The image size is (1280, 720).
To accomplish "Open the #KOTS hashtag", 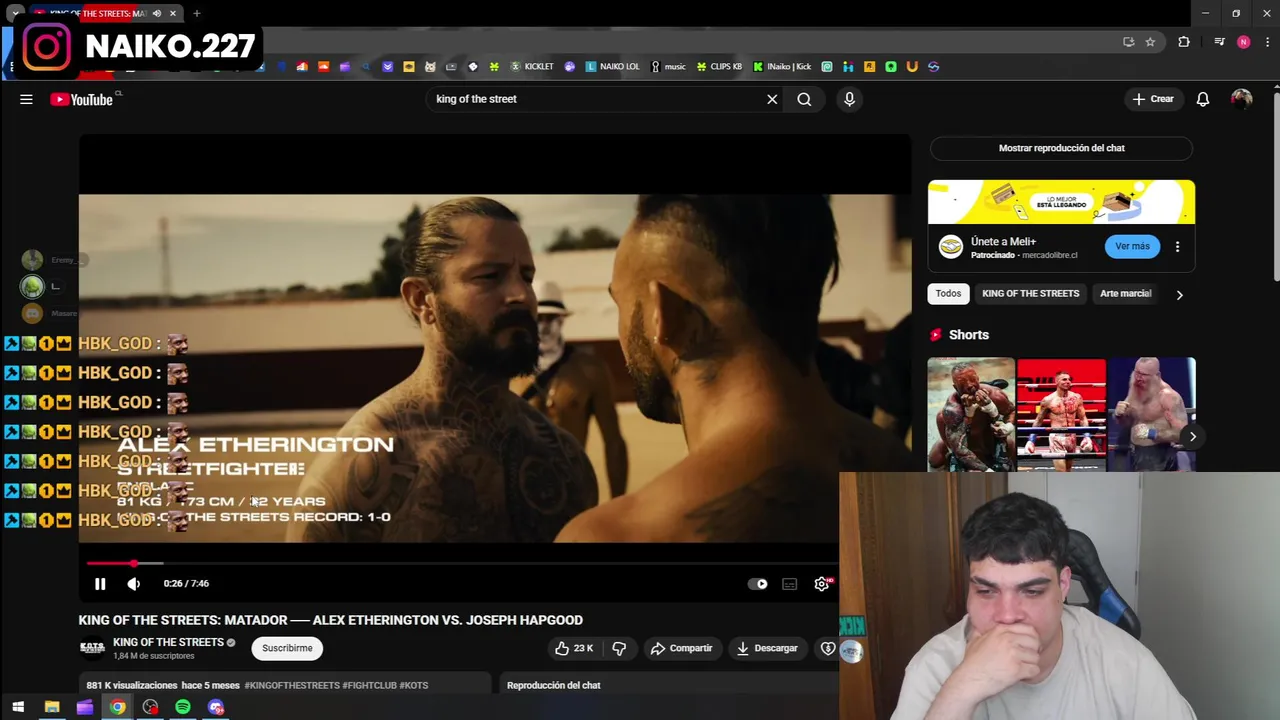I will click(414, 685).
